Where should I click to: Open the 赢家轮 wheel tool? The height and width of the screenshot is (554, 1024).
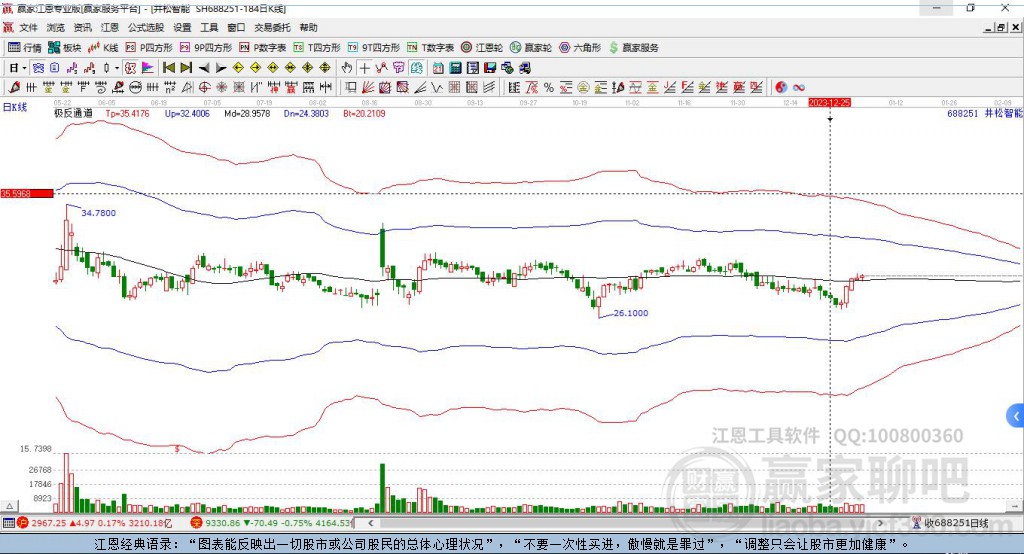pos(531,48)
